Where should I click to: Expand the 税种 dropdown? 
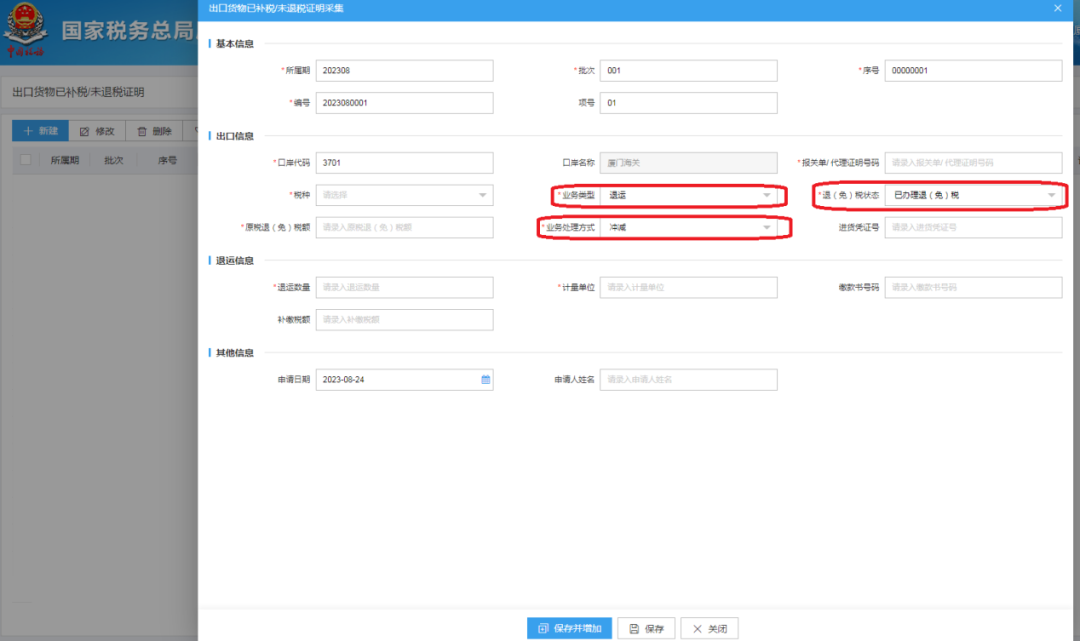click(x=404, y=195)
